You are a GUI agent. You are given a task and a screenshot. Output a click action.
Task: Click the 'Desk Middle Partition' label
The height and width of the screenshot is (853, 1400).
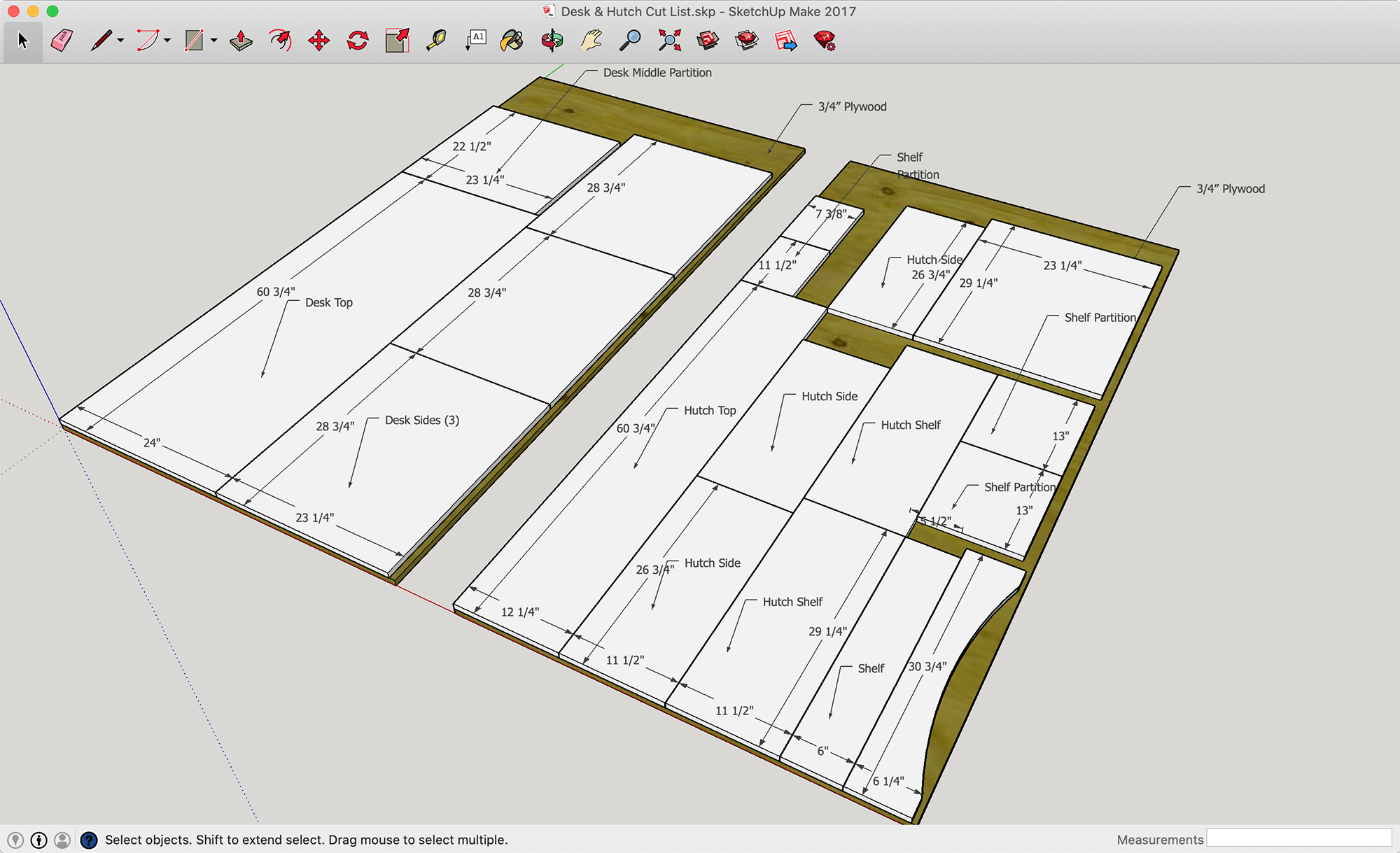click(657, 73)
